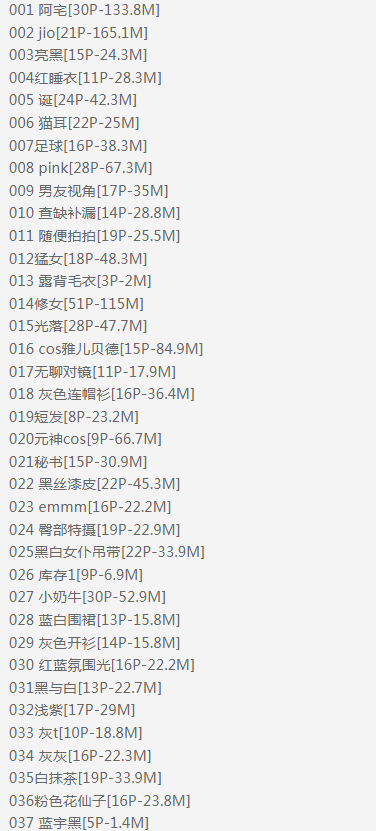Select the 008 pink[28P-67.3M] entry
Viewport: 376px width, 831px height.
(81, 168)
